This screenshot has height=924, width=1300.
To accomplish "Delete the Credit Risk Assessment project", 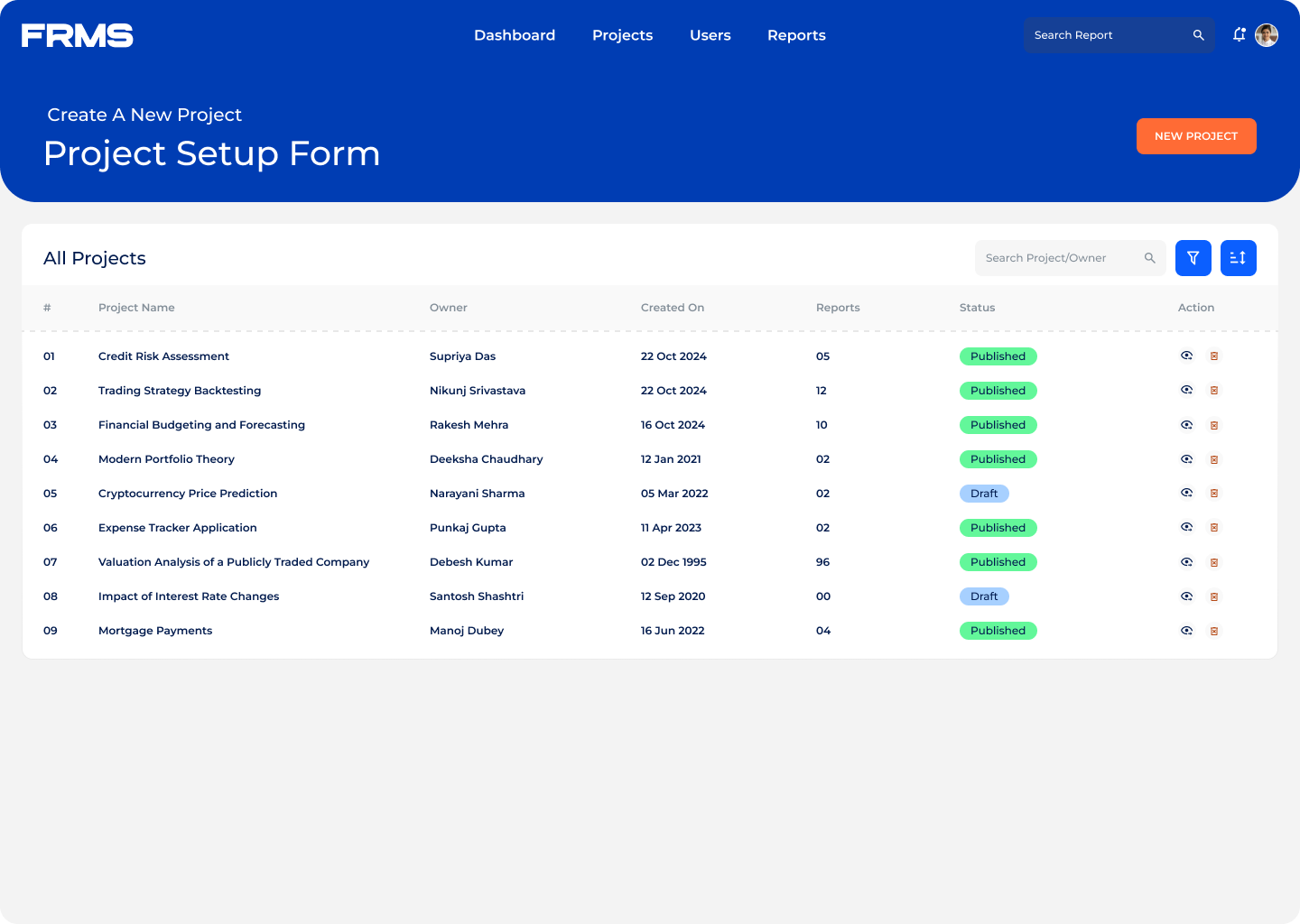I will (1214, 356).
